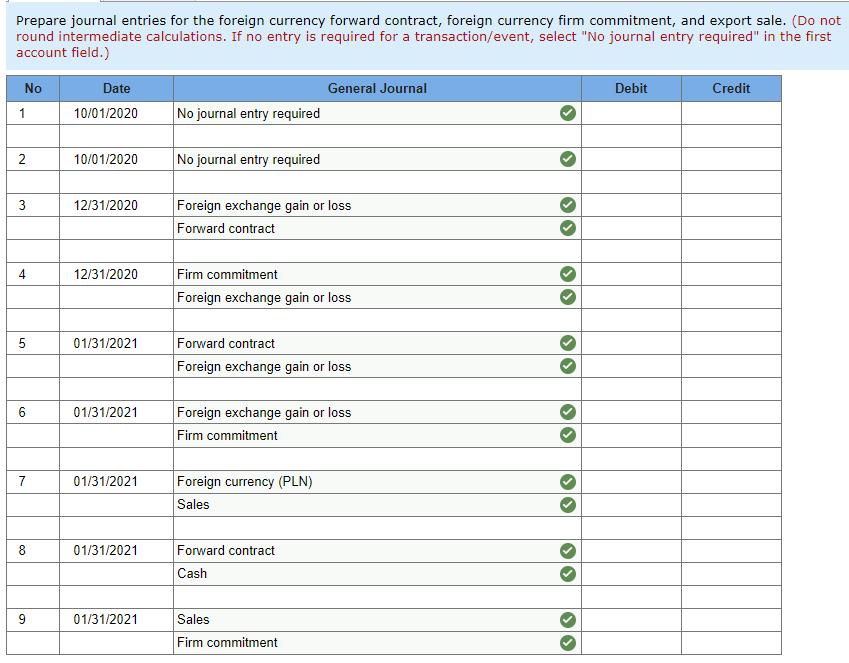Click Debit cell for entry 6 Foreign exchange gain or loss
The height and width of the screenshot is (663, 849).
point(631,412)
